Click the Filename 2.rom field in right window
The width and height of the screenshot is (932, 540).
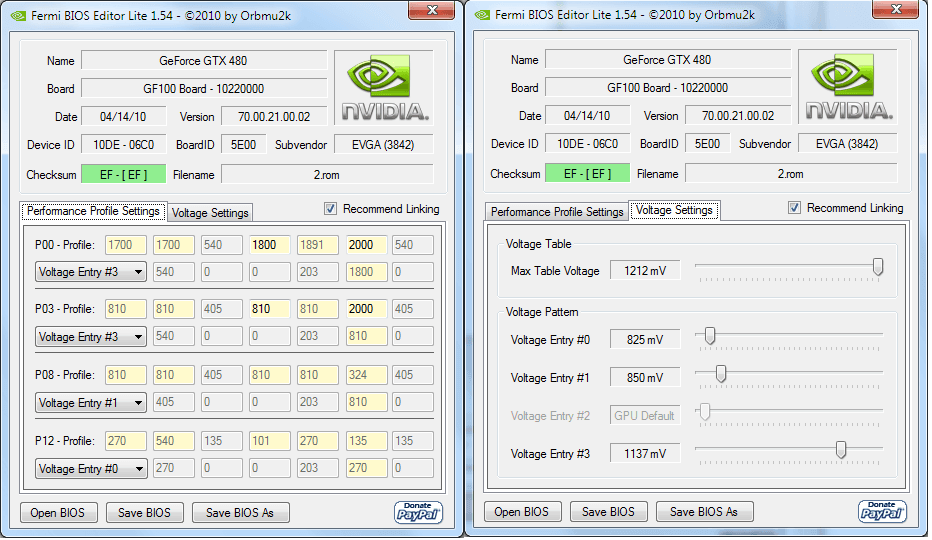pyautogui.click(x=791, y=174)
